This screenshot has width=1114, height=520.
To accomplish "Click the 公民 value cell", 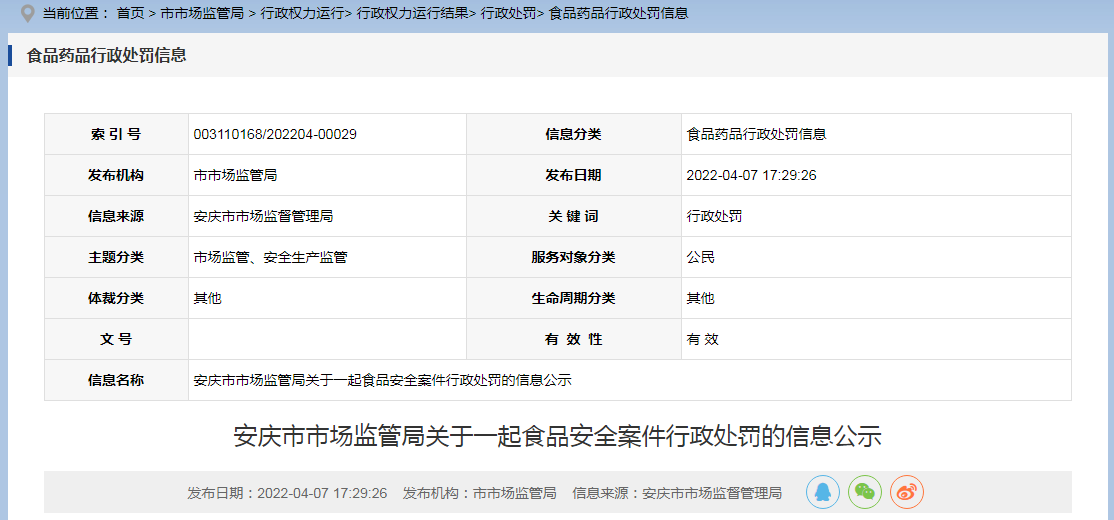I will point(876,257).
